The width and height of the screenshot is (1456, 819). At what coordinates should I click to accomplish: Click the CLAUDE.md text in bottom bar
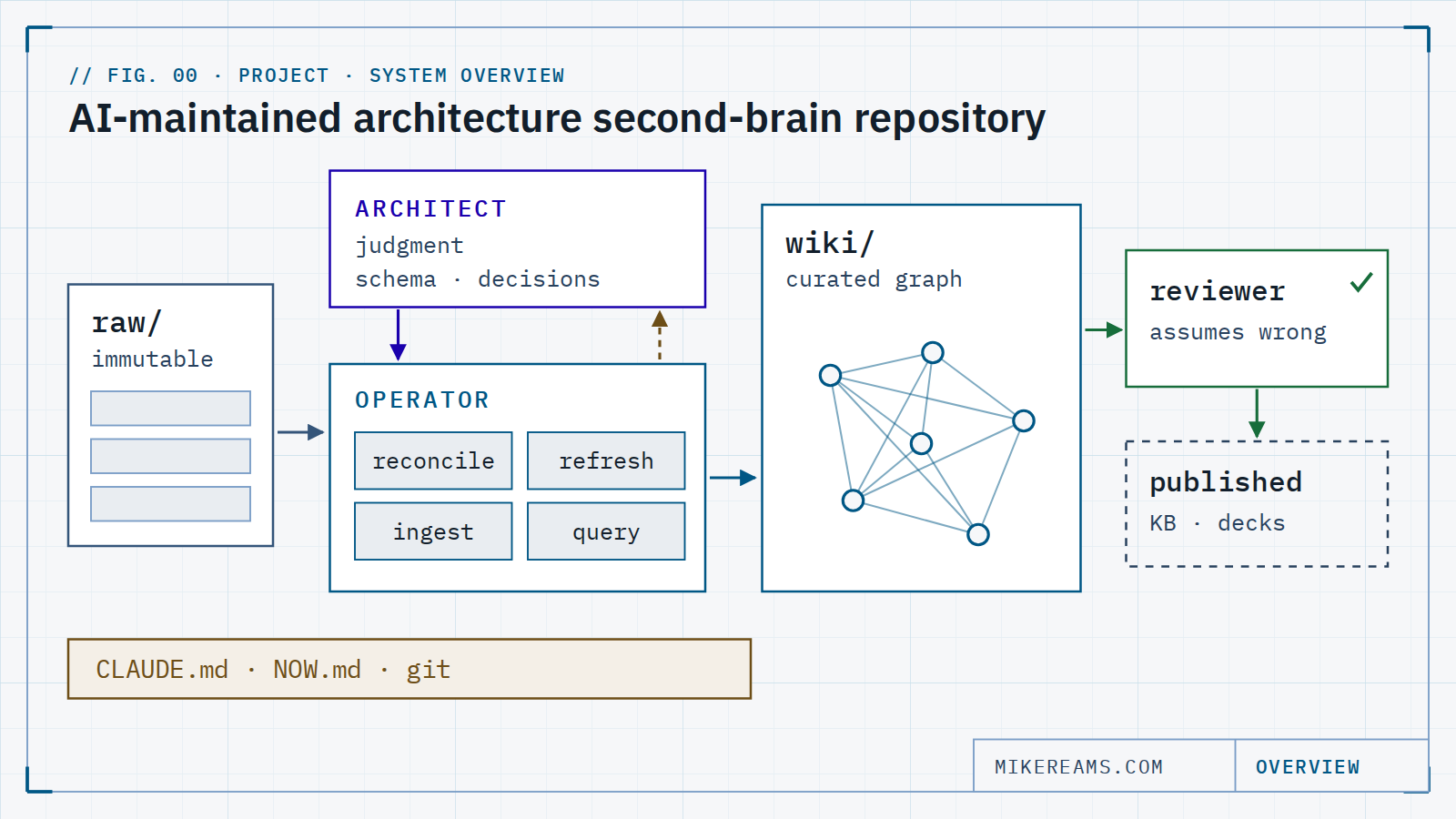tap(162, 670)
